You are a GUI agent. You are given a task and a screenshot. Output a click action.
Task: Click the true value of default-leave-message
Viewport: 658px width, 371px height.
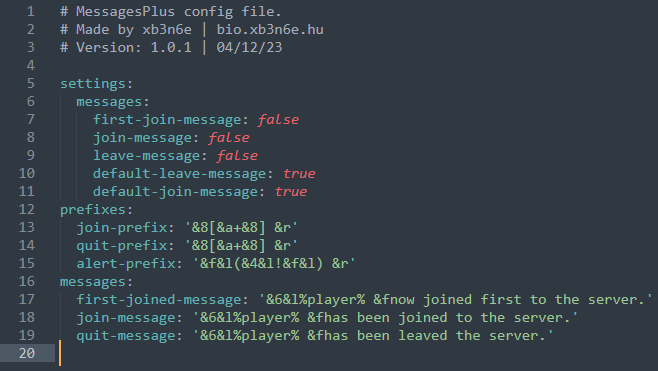(299, 174)
